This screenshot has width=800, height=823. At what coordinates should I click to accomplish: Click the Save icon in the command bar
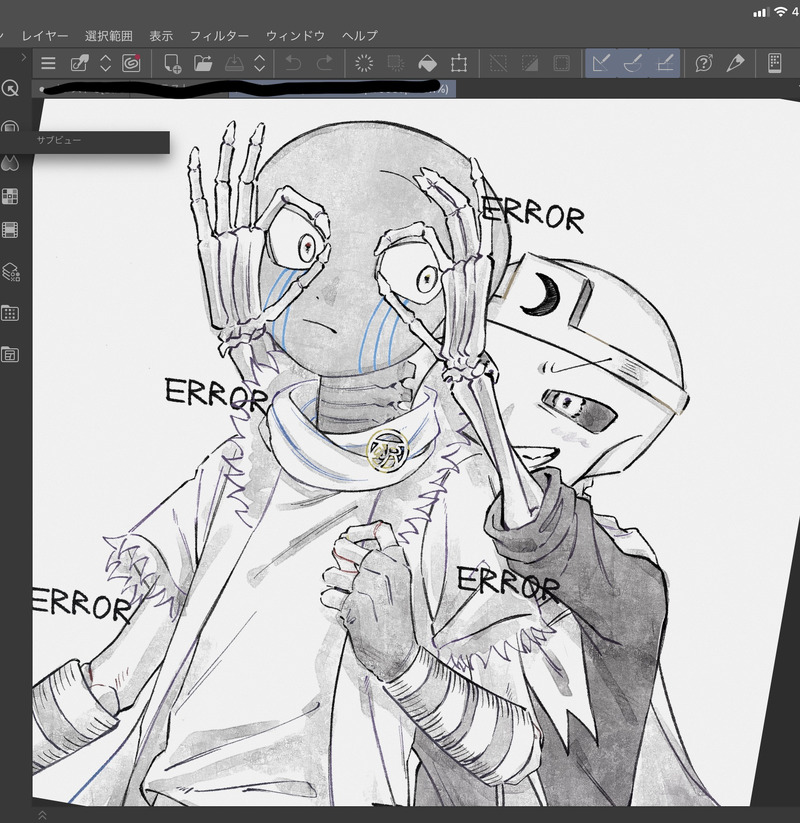(234, 64)
